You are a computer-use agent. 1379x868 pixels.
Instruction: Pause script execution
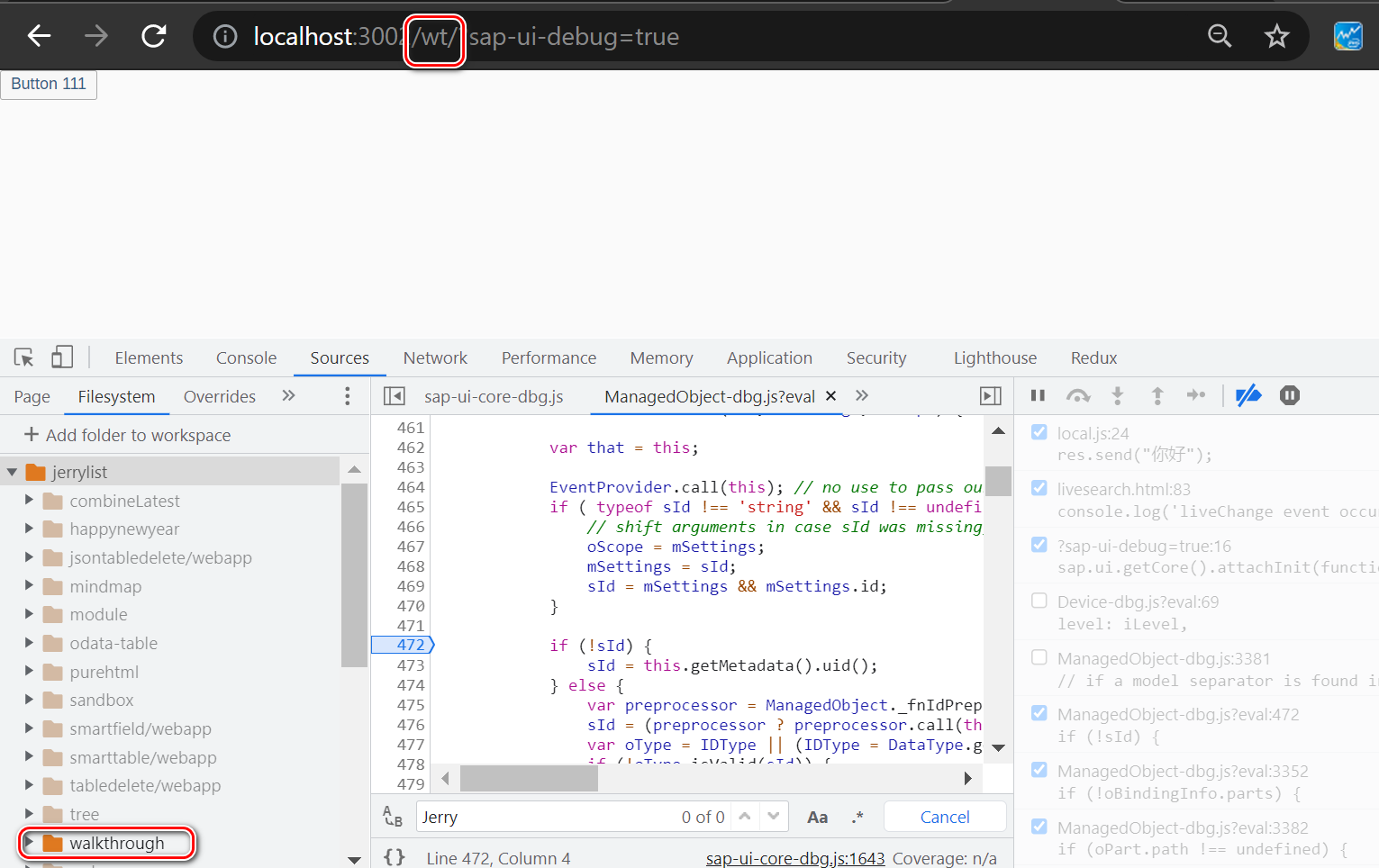(1038, 395)
